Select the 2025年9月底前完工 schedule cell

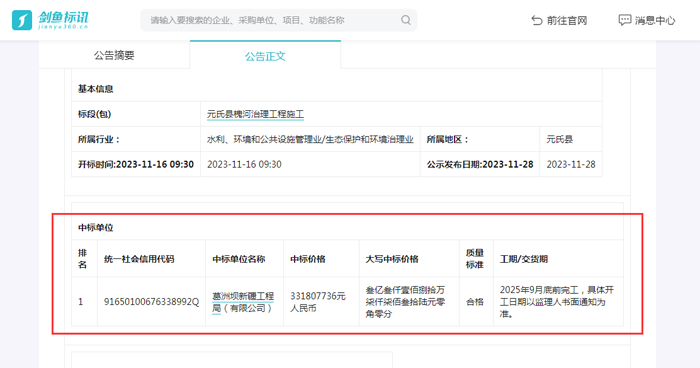click(x=558, y=302)
